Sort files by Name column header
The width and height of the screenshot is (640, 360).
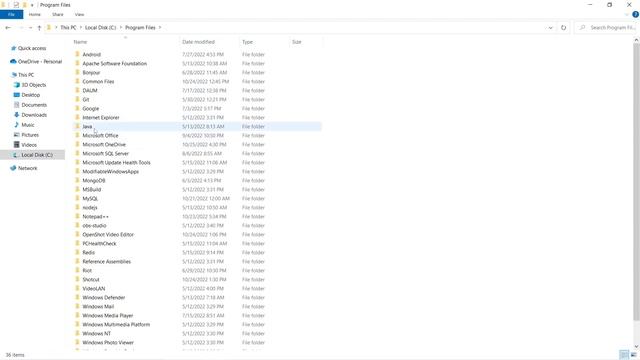(80, 42)
